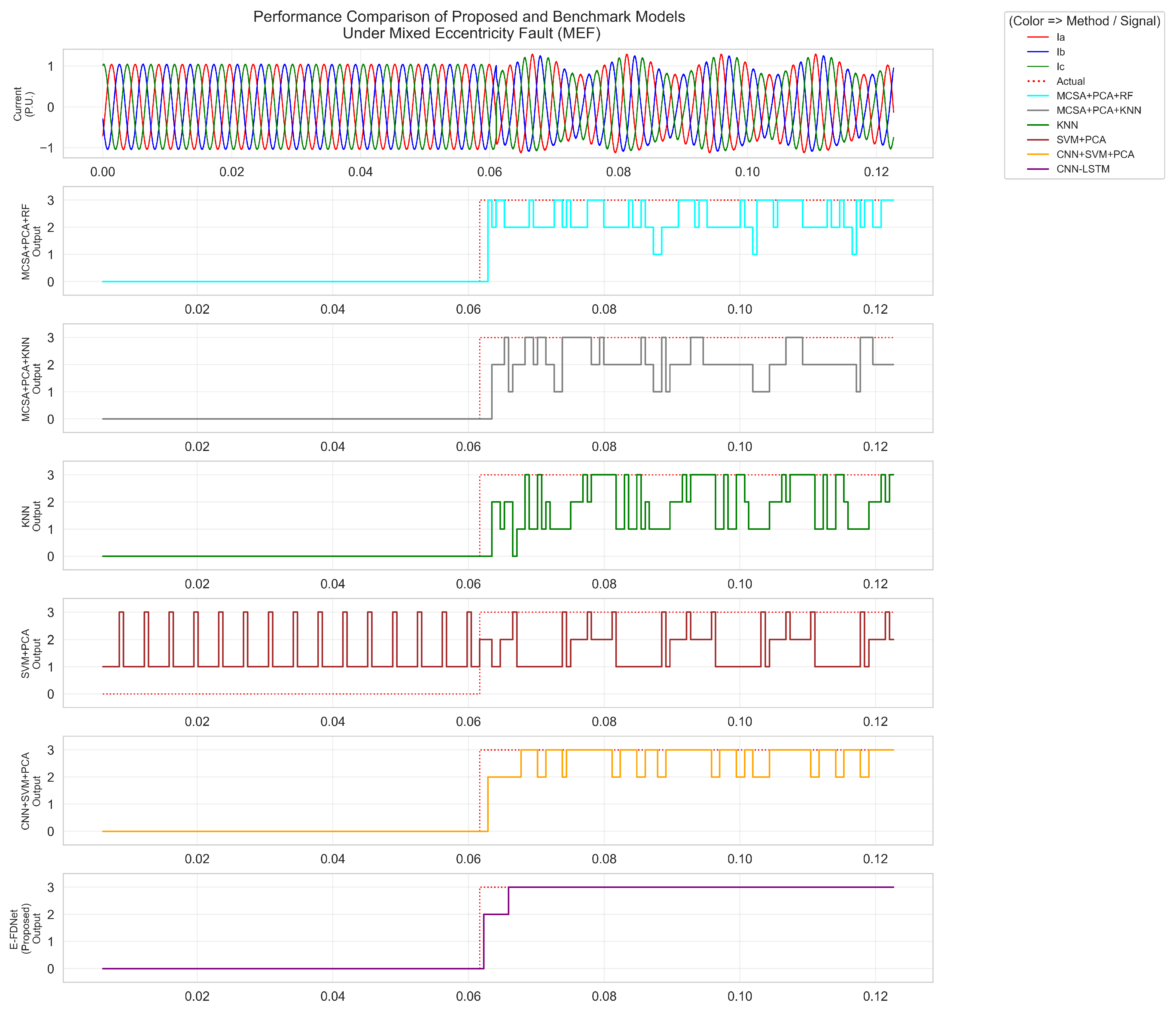Click the Ib legend label
The image size is (1176, 1016).
[x=1060, y=52]
